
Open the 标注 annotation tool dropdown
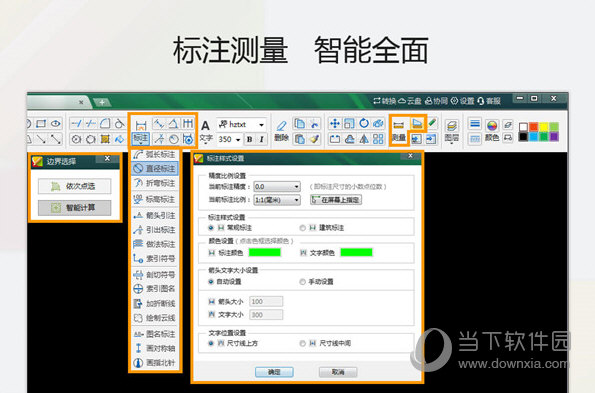(141, 138)
